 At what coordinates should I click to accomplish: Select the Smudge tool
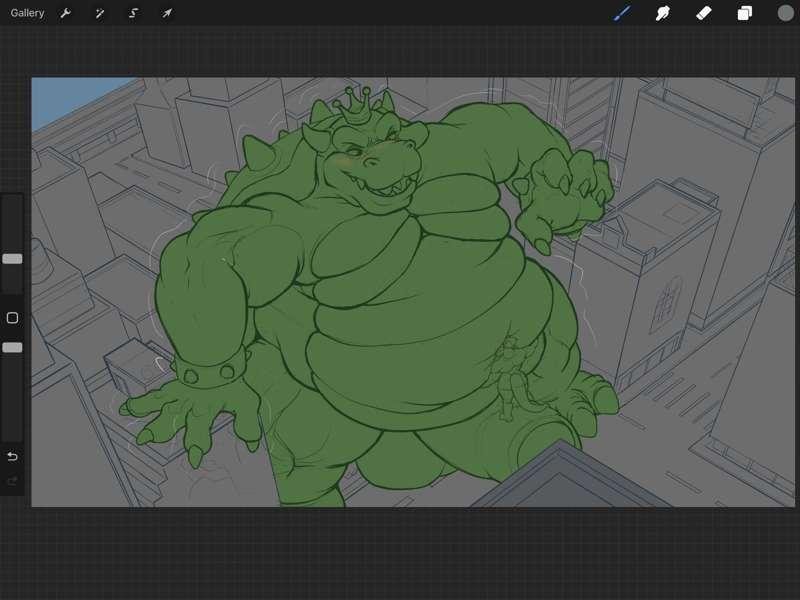(663, 13)
